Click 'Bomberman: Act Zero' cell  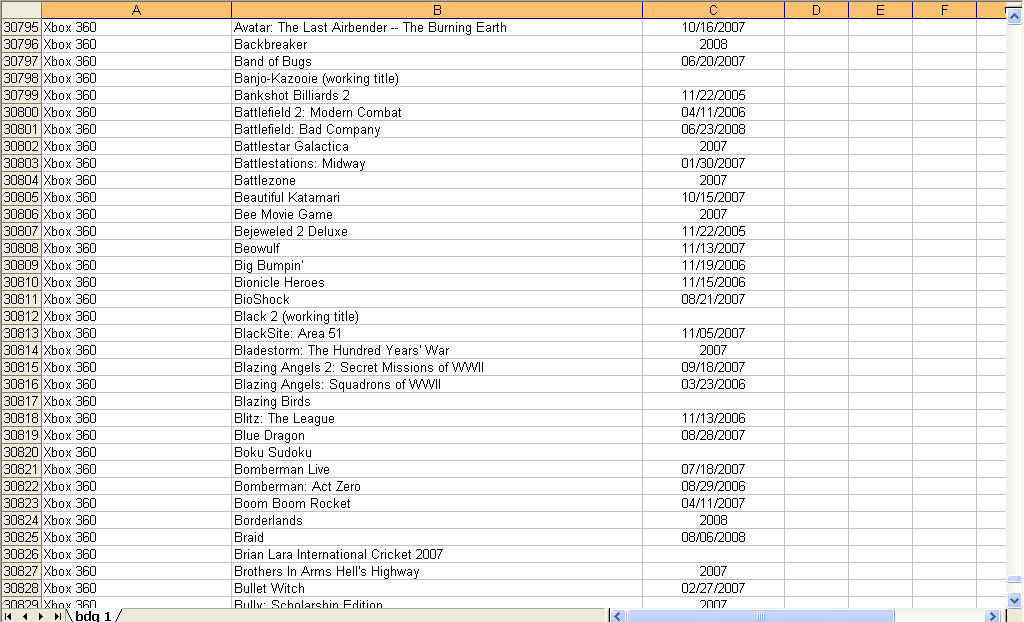coord(437,486)
